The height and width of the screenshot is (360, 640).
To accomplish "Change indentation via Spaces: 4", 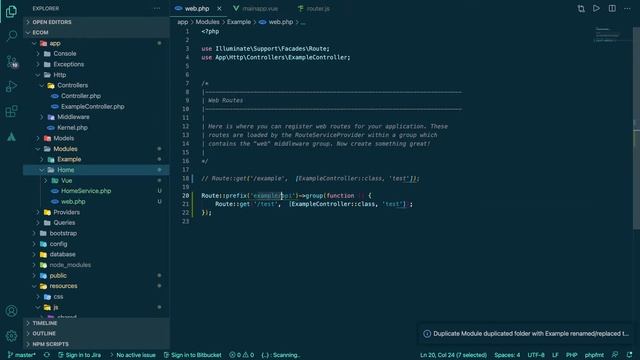I will click(507, 355).
